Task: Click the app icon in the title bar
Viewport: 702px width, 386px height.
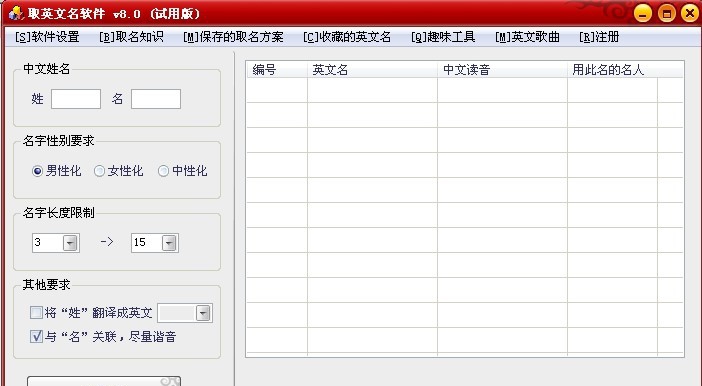Action: [16, 13]
